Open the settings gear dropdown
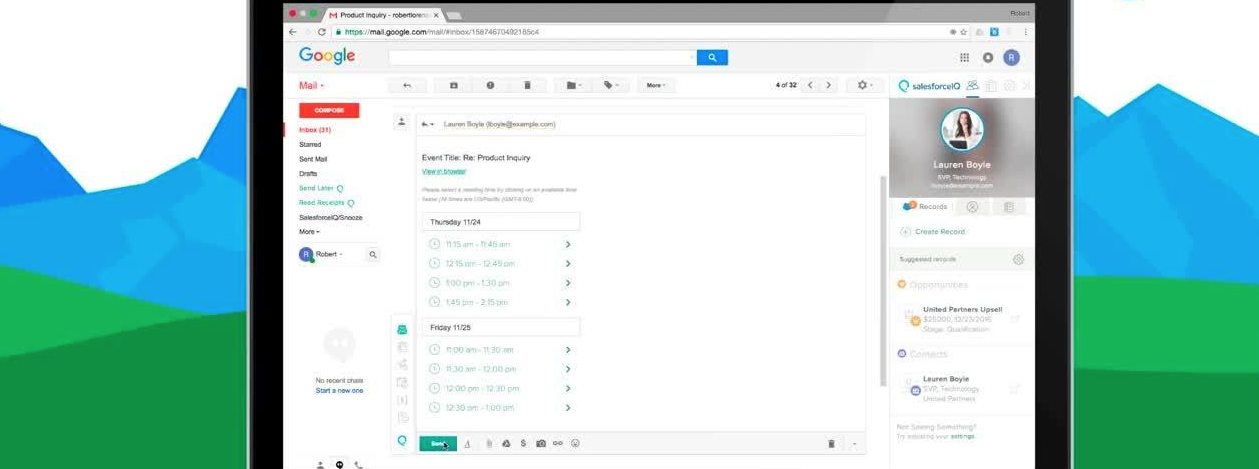 coord(864,86)
